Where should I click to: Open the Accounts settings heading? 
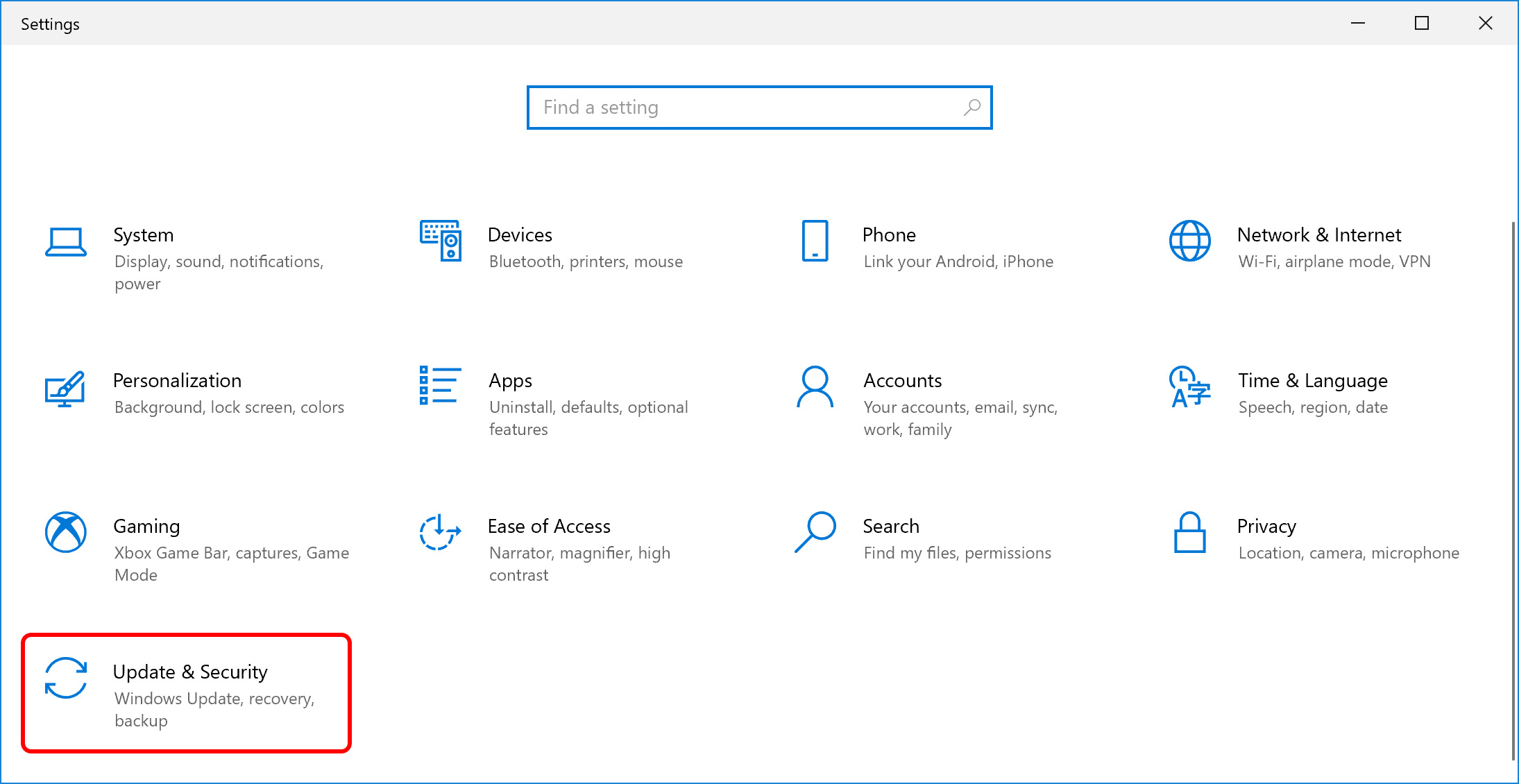pyautogui.click(x=903, y=381)
